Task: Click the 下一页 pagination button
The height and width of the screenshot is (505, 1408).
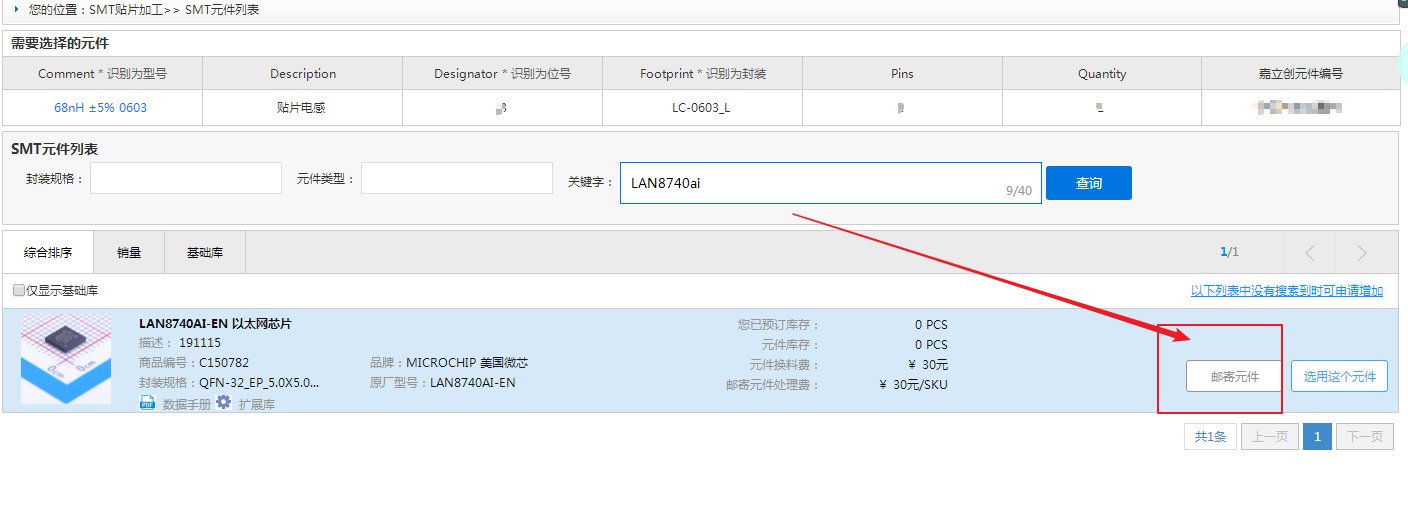Action: coord(1365,437)
